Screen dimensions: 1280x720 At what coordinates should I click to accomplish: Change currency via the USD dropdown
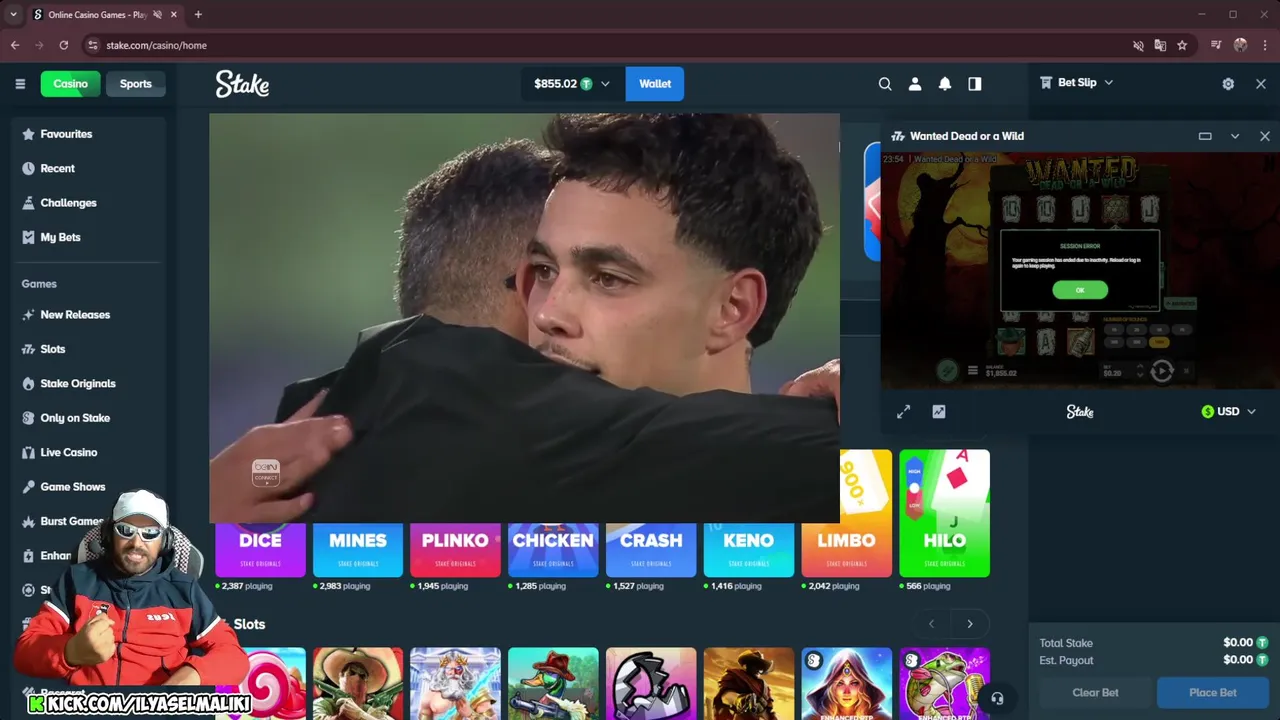click(x=1228, y=412)
